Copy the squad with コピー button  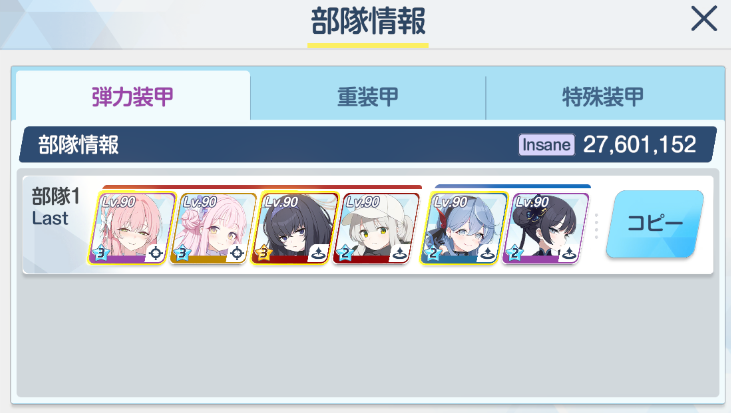pos(655,223)
